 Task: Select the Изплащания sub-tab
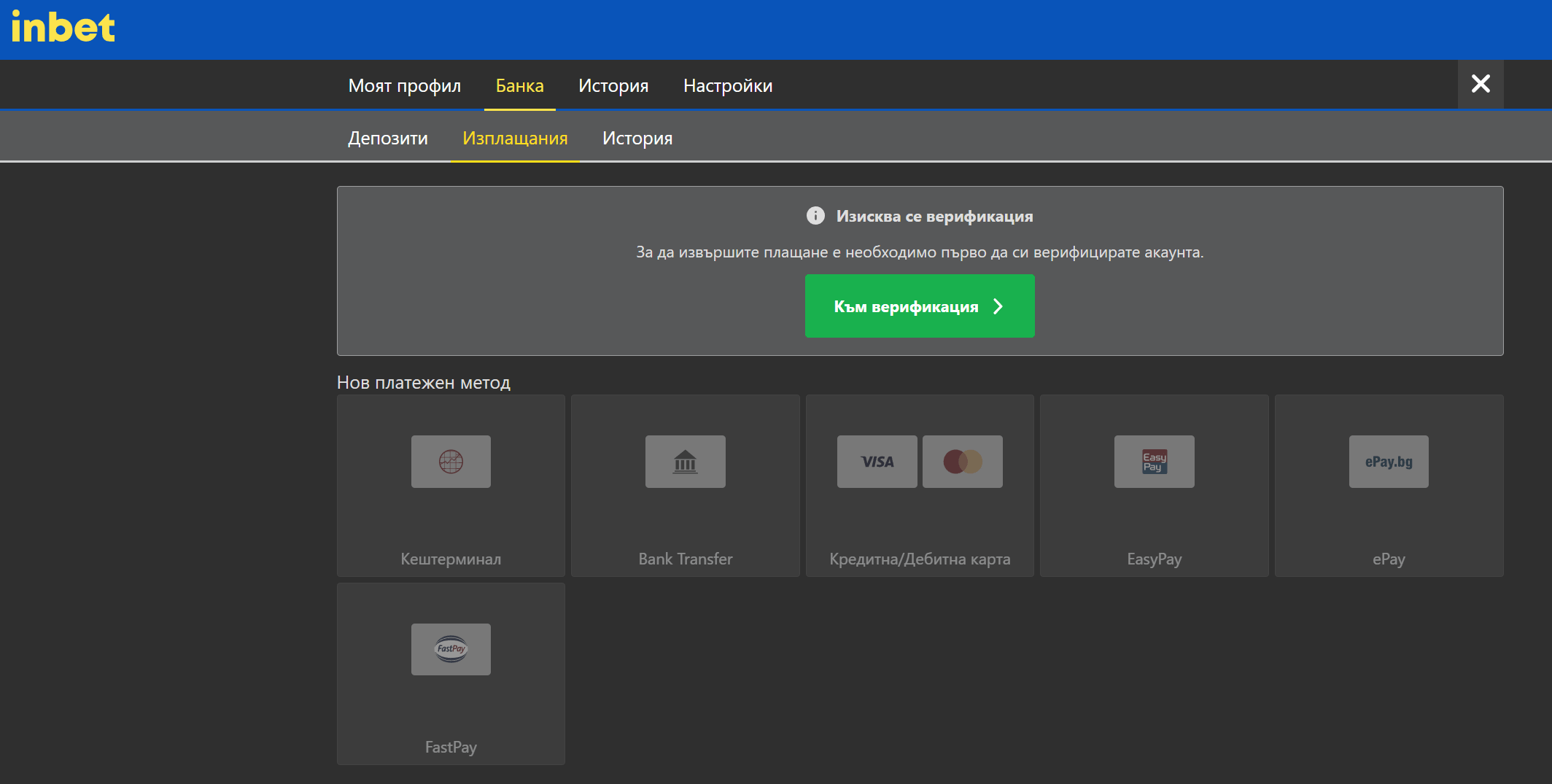pyautogui.click(x=515, y=138)
